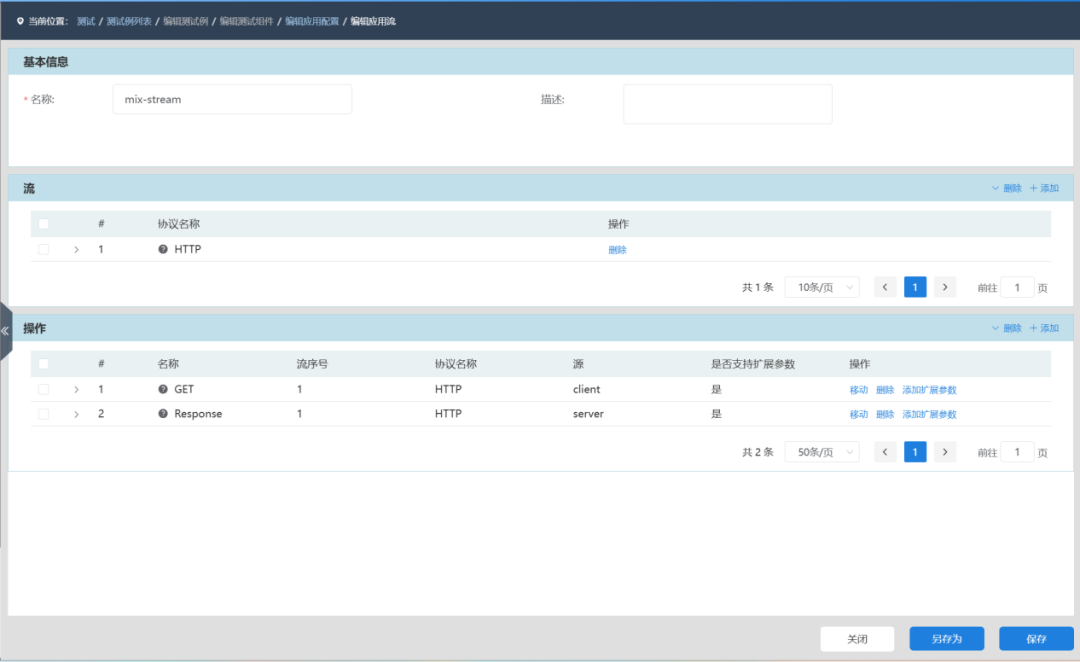Check the HTTP row checkbox in 流 table

[x=43, y=249]
